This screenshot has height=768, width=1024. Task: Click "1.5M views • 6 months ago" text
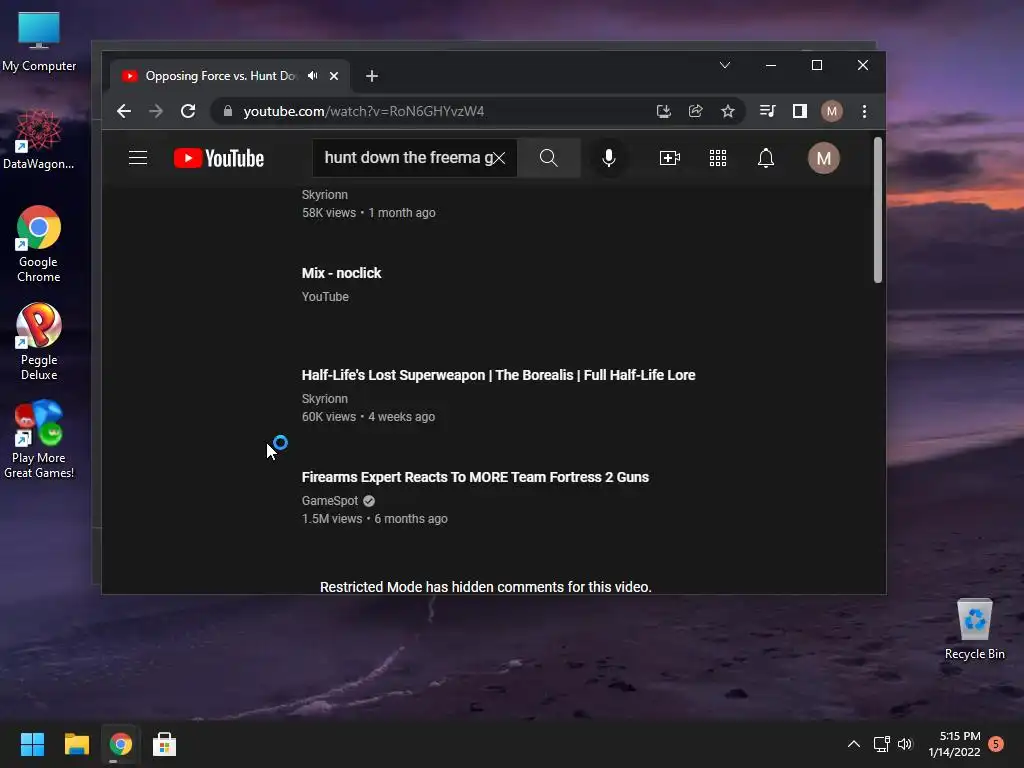click(374, 519)
